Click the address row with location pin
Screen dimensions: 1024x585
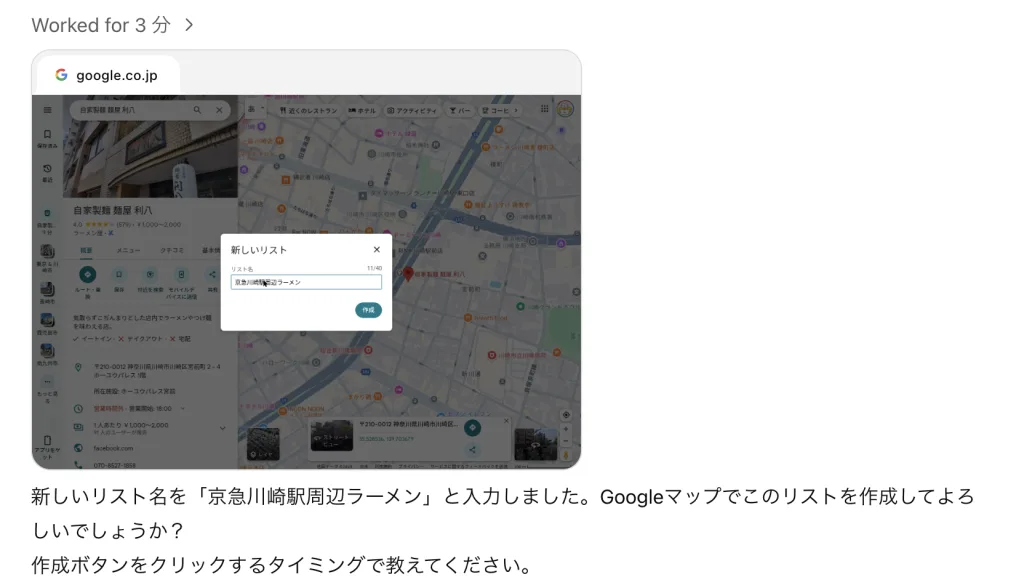click(150, 371)
